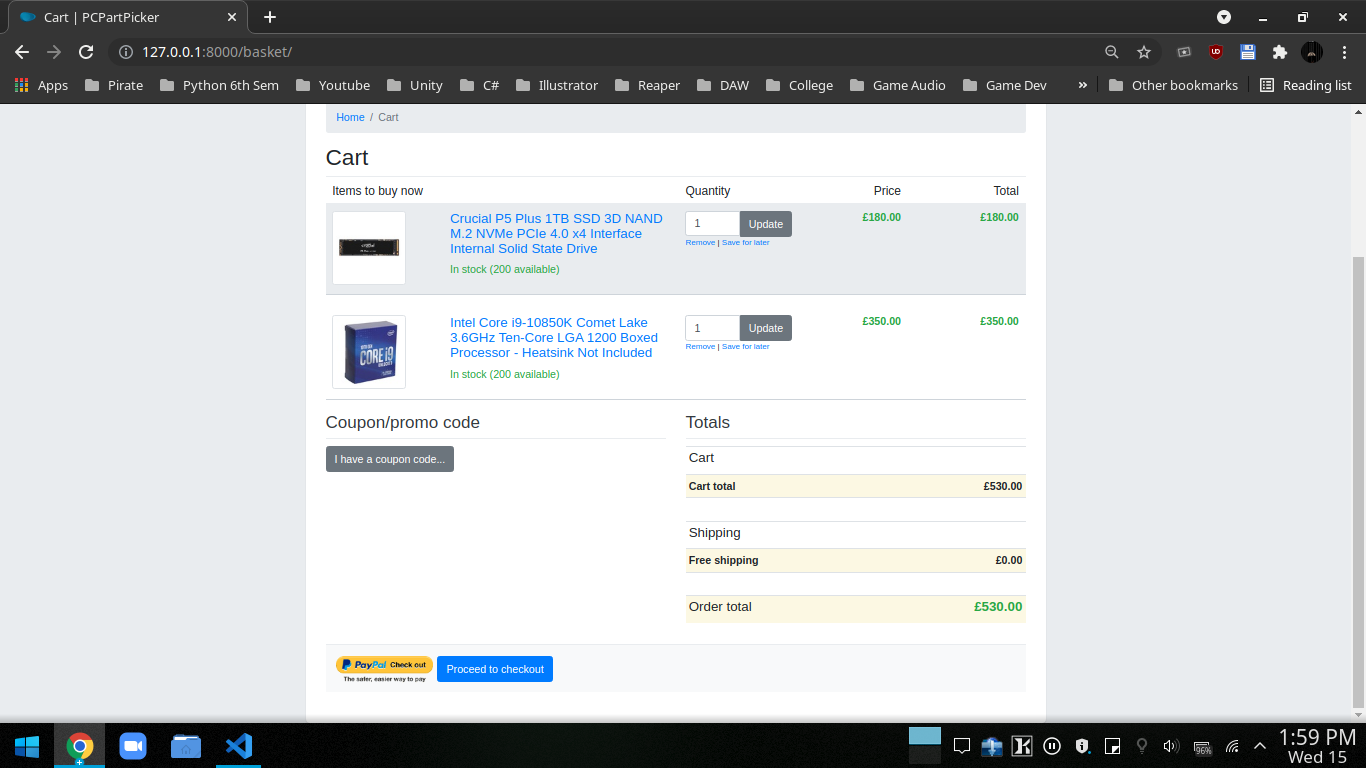The width and height of the screenshot is (1366, 768).
Task: Open the DAW bookmark folder
Action: pyautogui.click(x=723, y=85)
